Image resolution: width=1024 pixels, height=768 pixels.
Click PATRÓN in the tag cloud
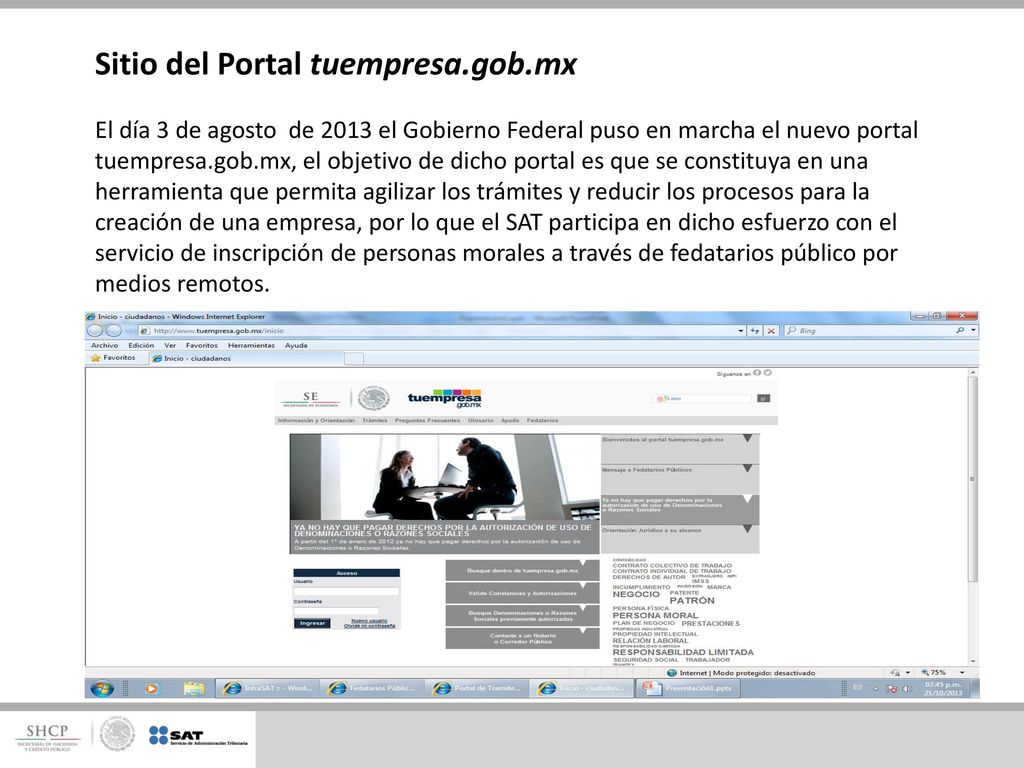tap(692, 600)
